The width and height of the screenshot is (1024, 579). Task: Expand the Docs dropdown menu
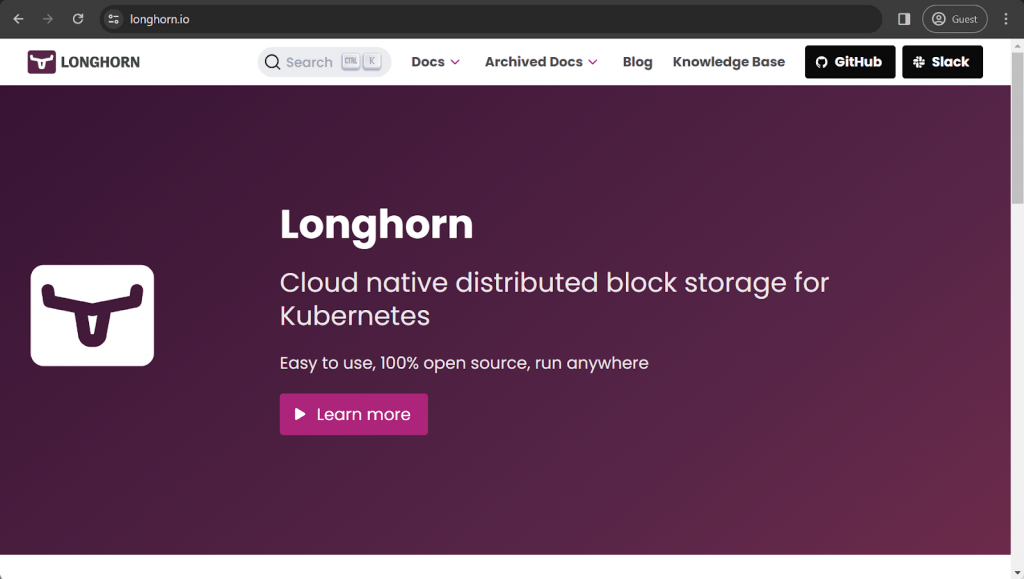point(435,62)
